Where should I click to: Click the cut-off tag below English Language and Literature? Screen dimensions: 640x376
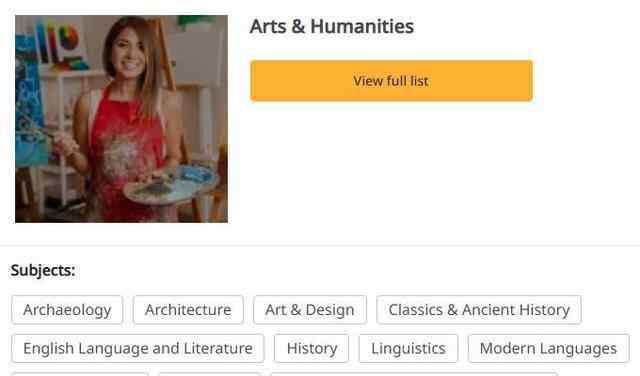(80, 374)
